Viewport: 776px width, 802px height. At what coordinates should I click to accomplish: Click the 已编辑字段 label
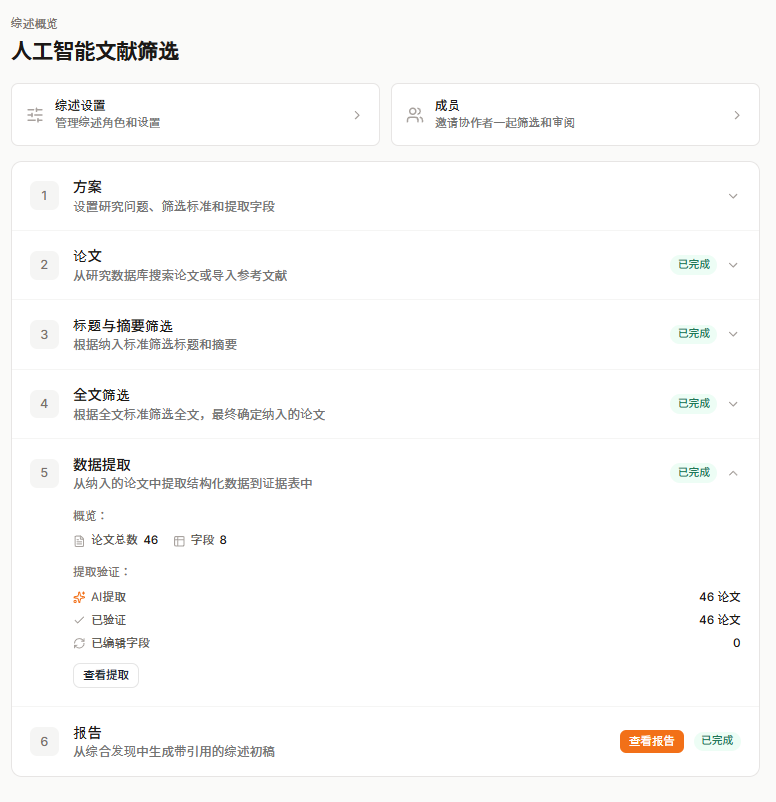coord(121,643)
